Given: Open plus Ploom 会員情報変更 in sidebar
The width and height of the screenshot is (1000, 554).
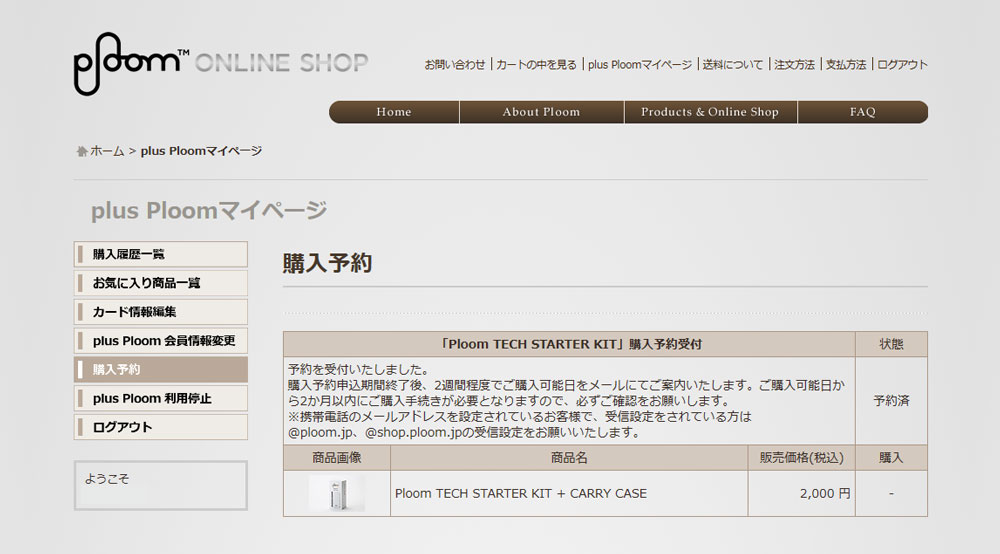Looking at the screenshot, I should 161,340.
